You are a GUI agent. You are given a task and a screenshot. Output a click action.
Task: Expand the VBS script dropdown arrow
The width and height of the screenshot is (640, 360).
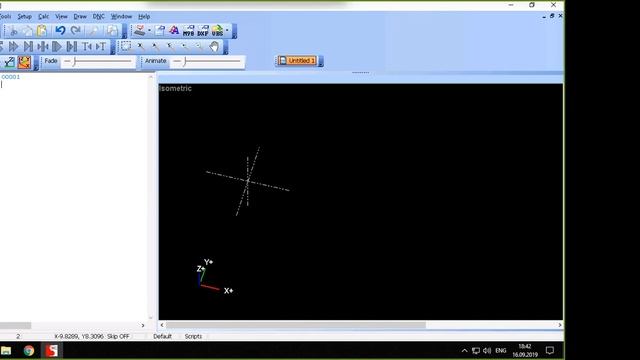pyautogui.click(x=227, y=31)
